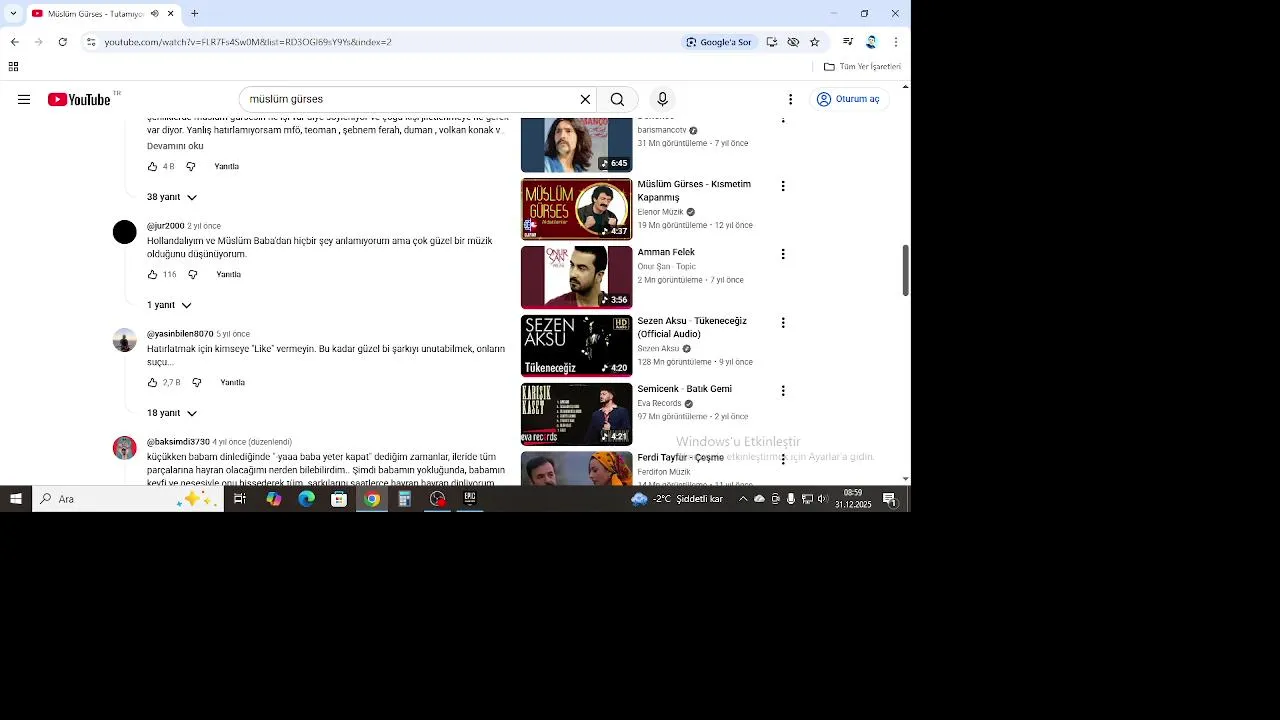Viewport: 1280px width, 720px height.
Task: Mute the tab via its speaker icon
Action: coord(154,14)
